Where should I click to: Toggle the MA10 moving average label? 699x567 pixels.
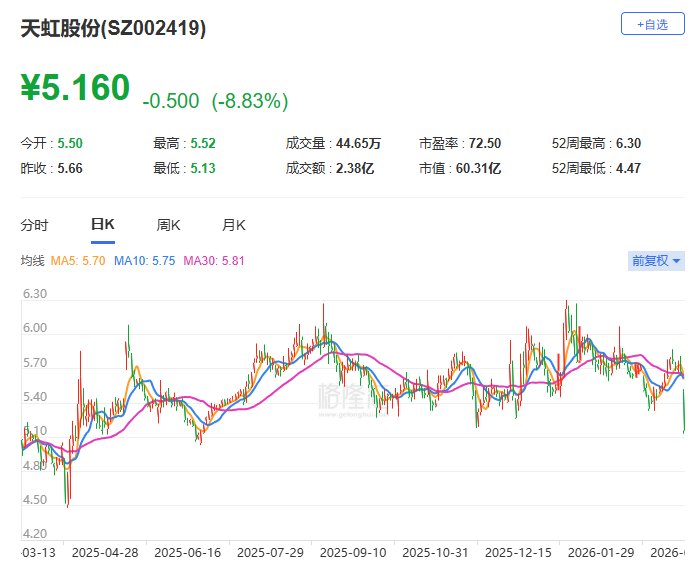pyautogui.click(x=145, y=261)
